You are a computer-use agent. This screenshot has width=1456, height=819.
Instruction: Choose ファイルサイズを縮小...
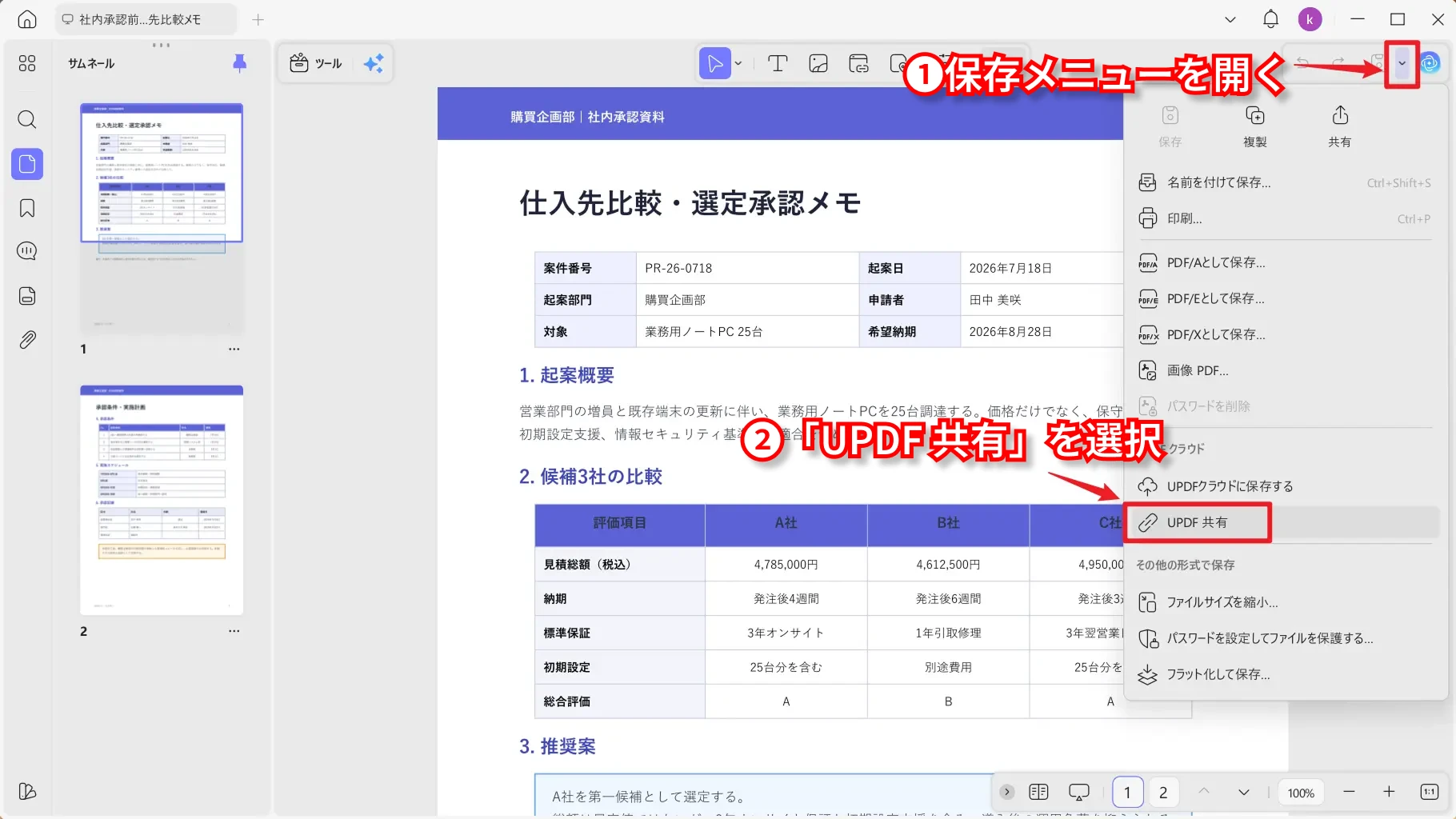(1285, 602)
